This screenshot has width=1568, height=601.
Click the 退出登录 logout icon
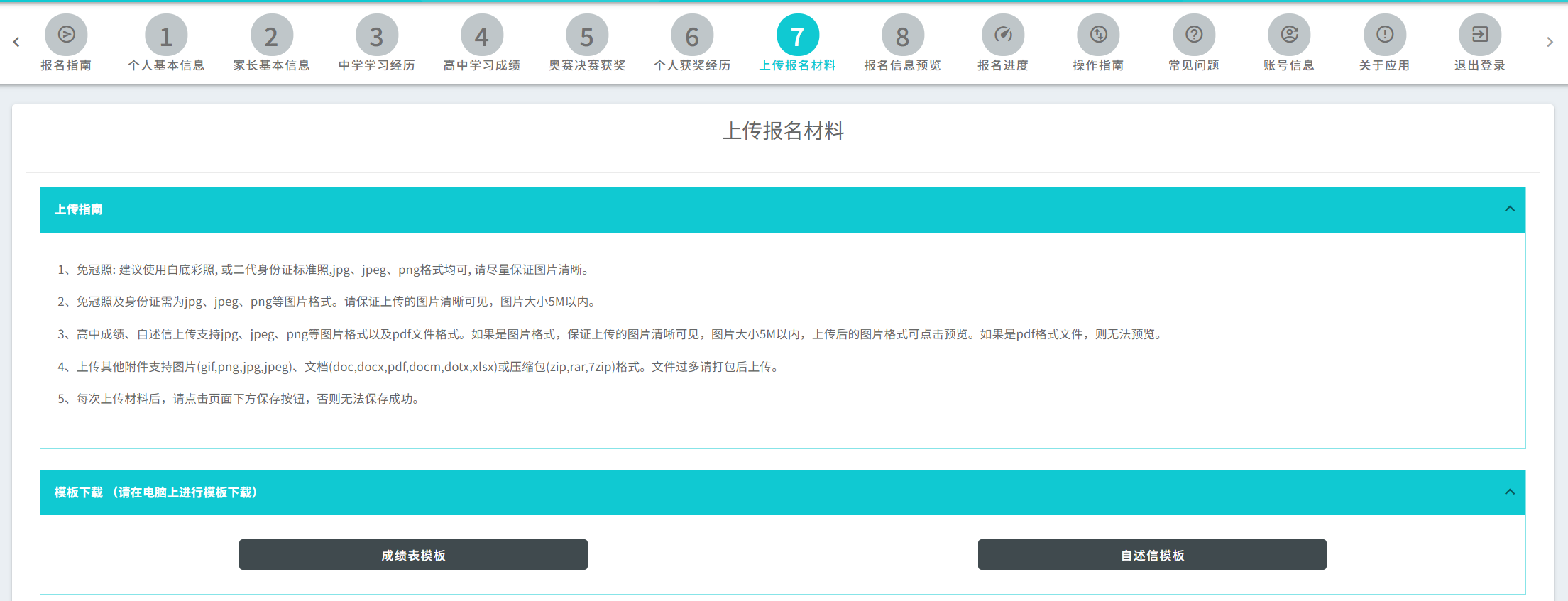(1480, 35)
